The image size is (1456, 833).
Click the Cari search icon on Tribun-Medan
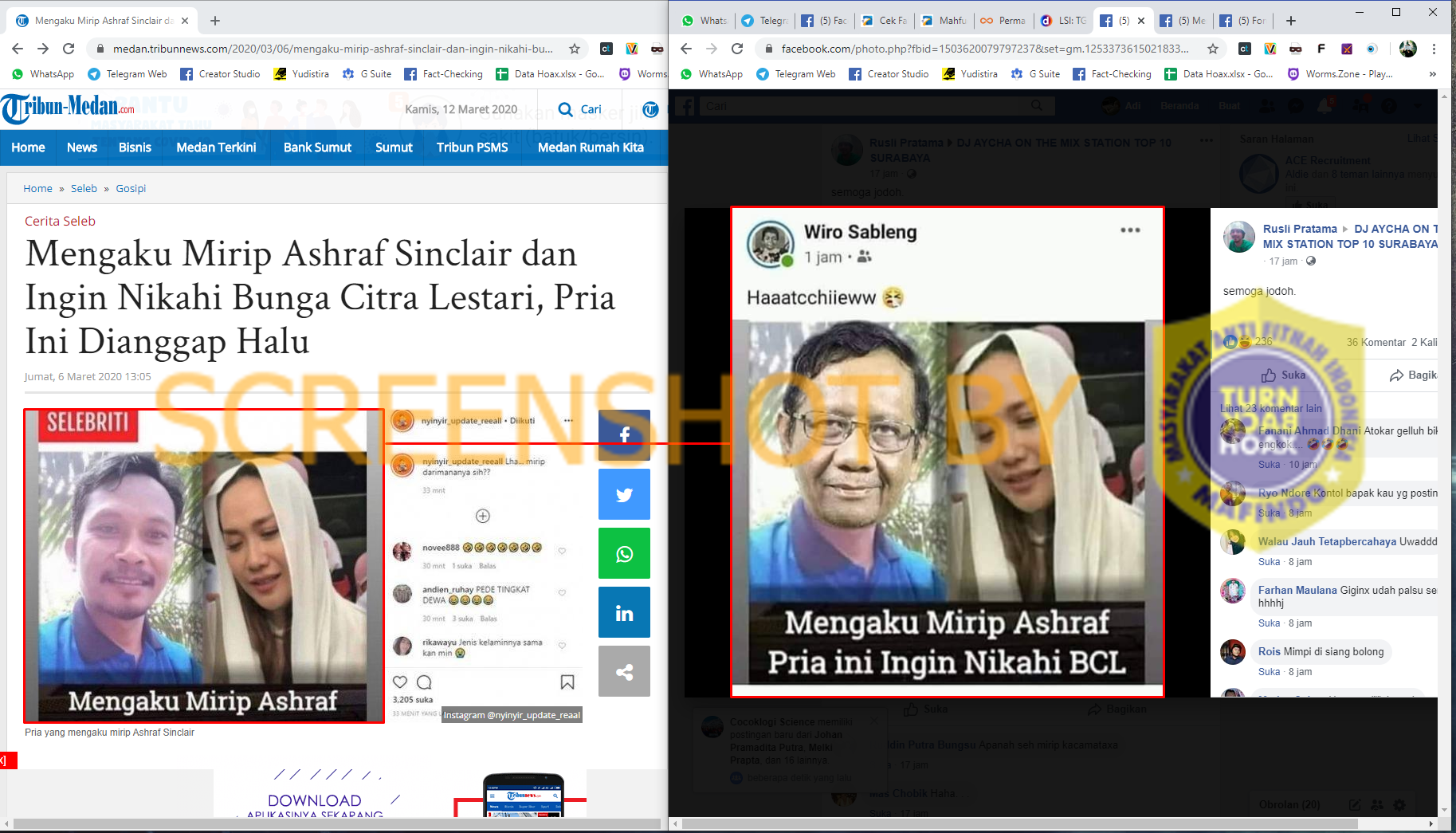click(579, 109)
